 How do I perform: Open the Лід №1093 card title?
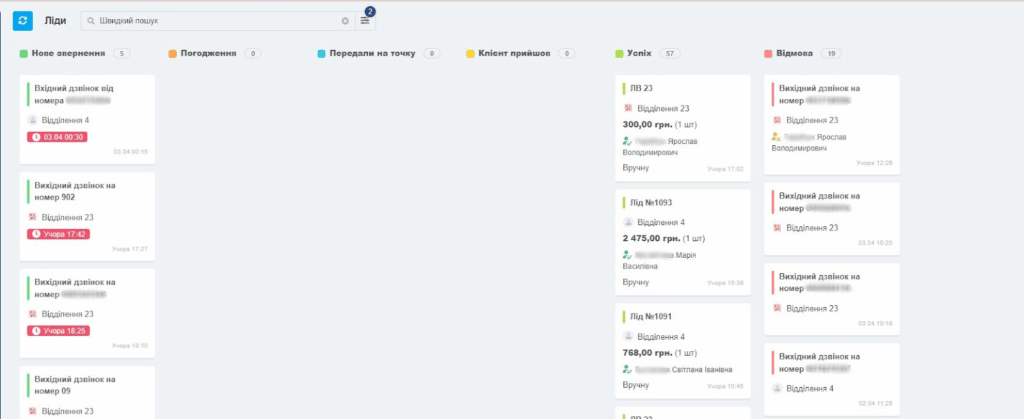[x=651, y=202]
